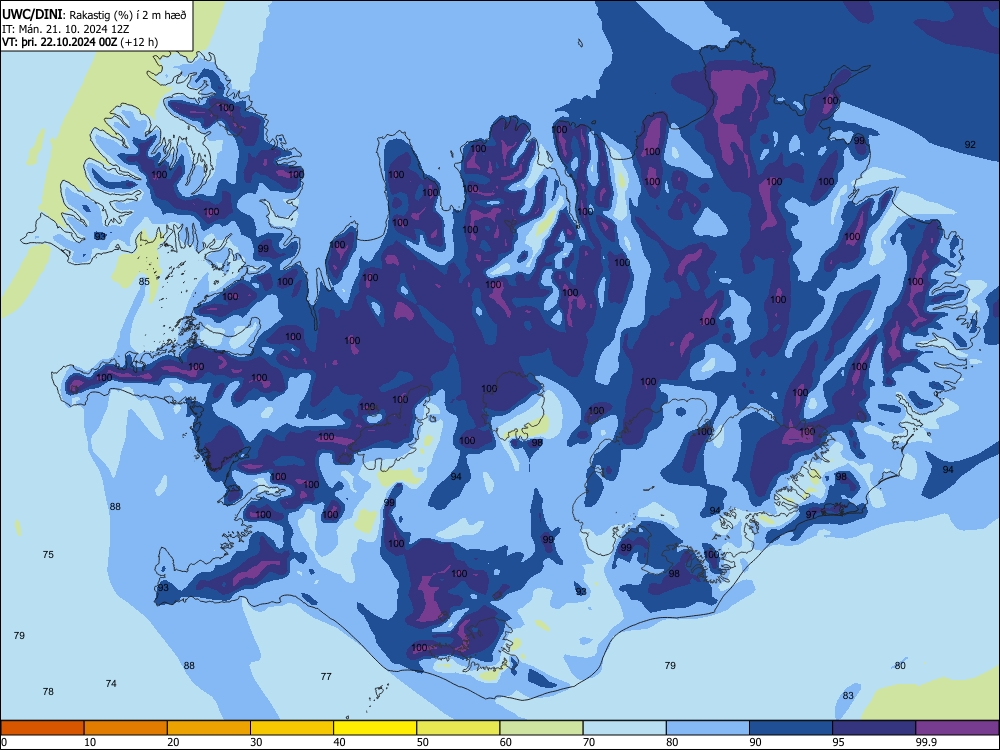Select the dark blue 90–95 legend swatch

791,728
